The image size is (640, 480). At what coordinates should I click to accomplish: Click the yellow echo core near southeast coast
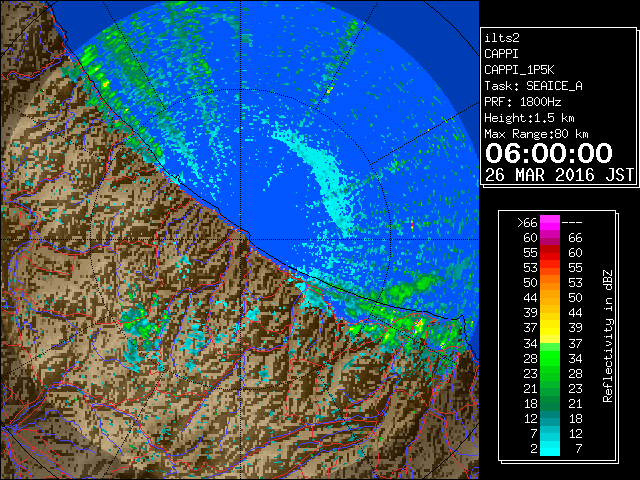point(419,325)
